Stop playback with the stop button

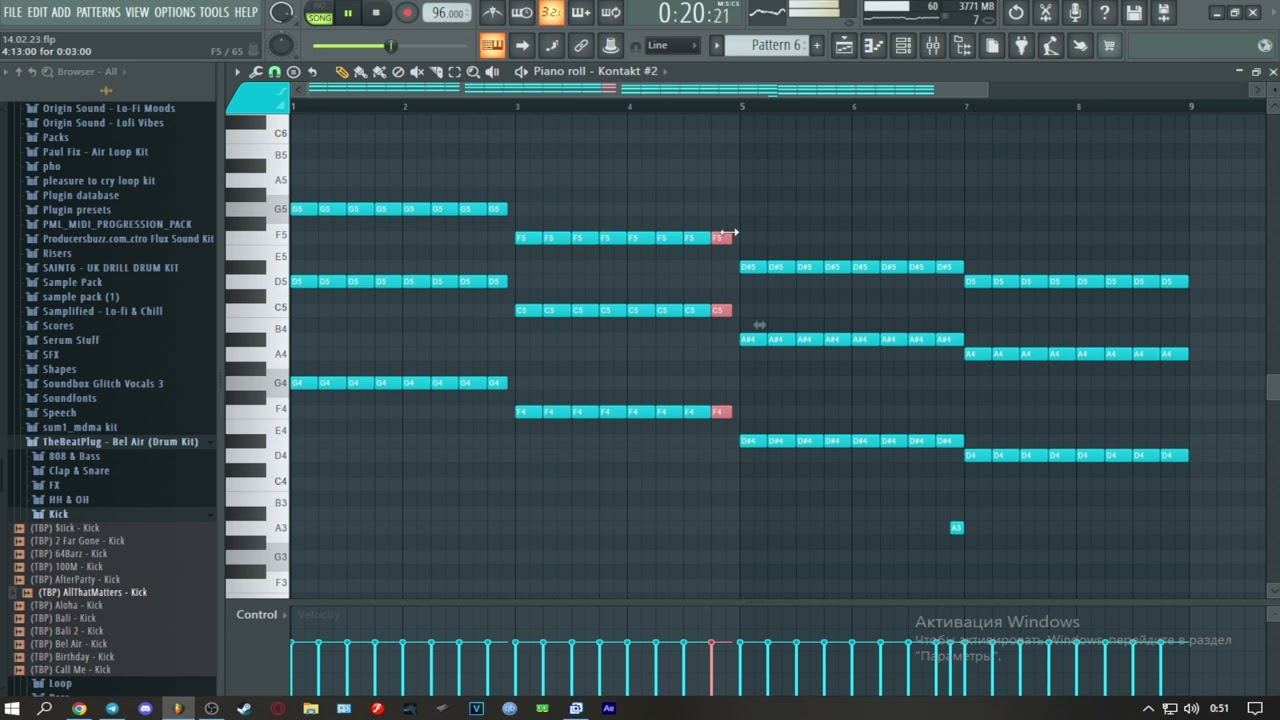[376, 13]
